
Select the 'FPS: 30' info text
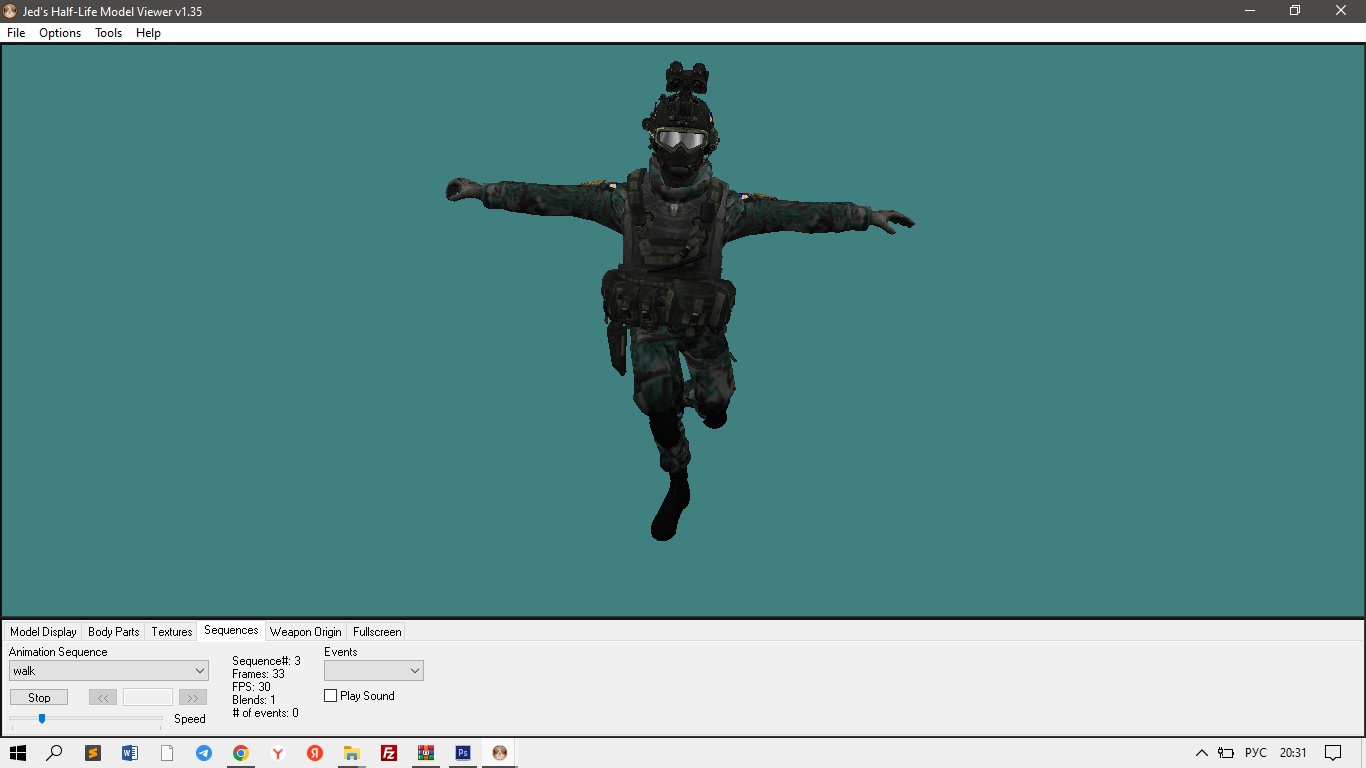[x=251, y=687]
